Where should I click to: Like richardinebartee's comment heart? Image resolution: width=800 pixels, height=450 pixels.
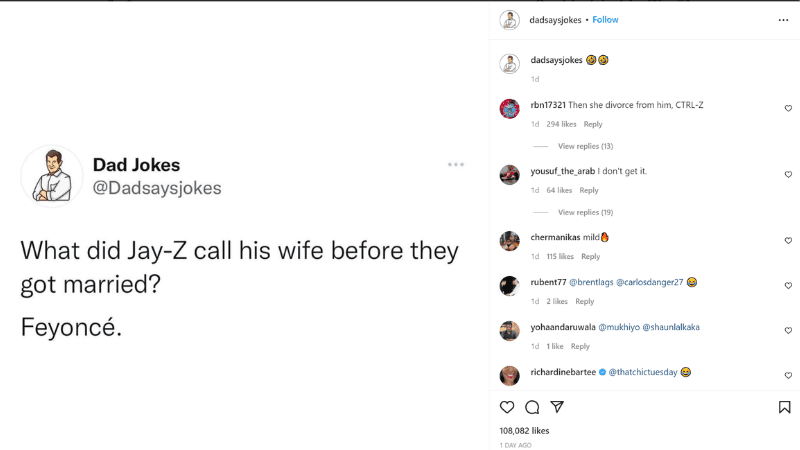(788, 374)
